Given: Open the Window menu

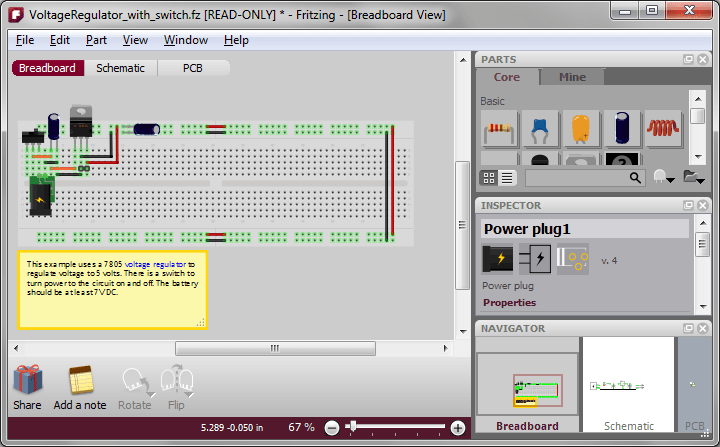Looking at the screenshot, I should pyautogui.click(x=186, y=40).
